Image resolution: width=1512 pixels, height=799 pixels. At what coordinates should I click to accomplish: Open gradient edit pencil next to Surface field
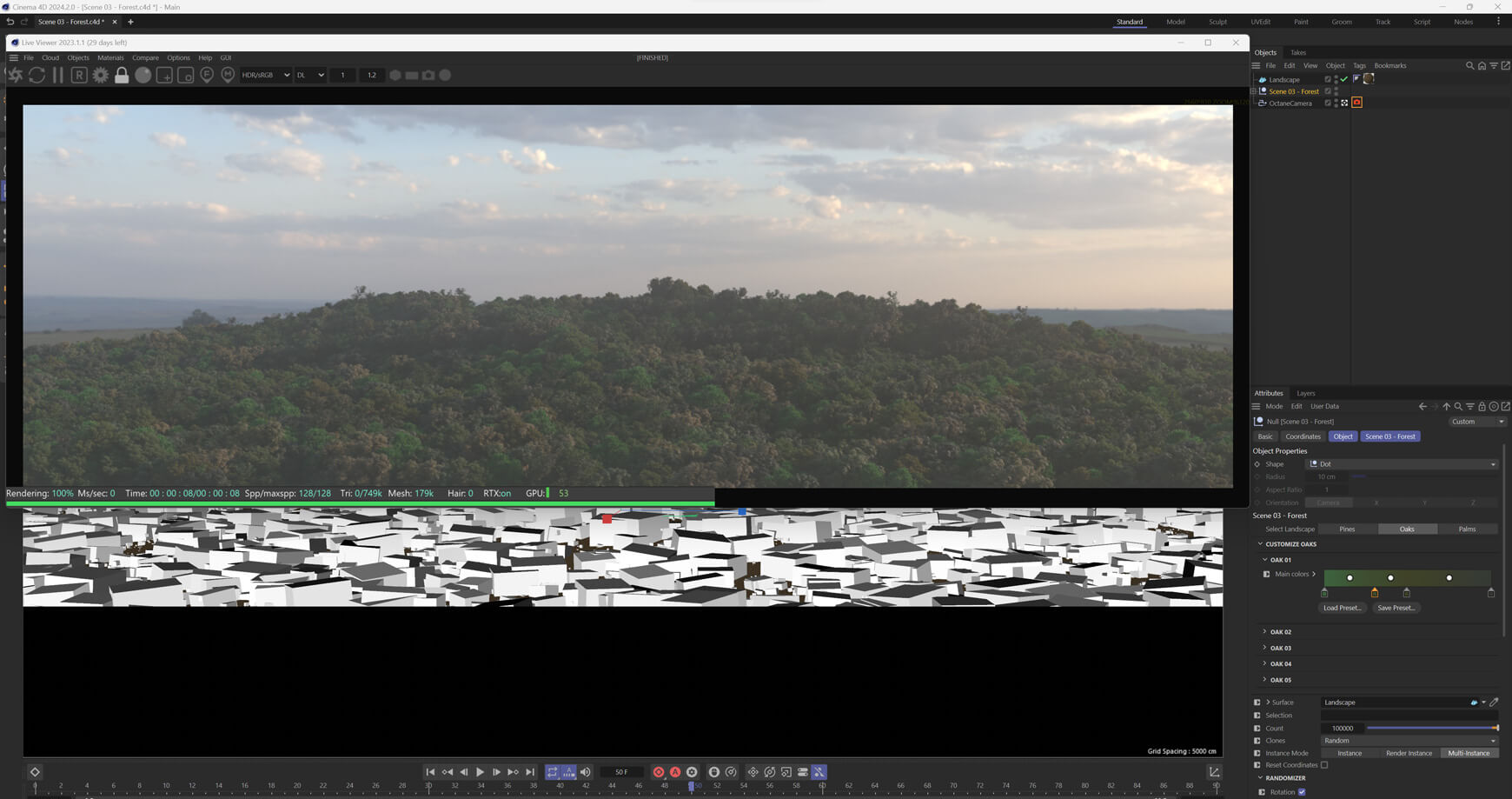(x=1494, y=702)
